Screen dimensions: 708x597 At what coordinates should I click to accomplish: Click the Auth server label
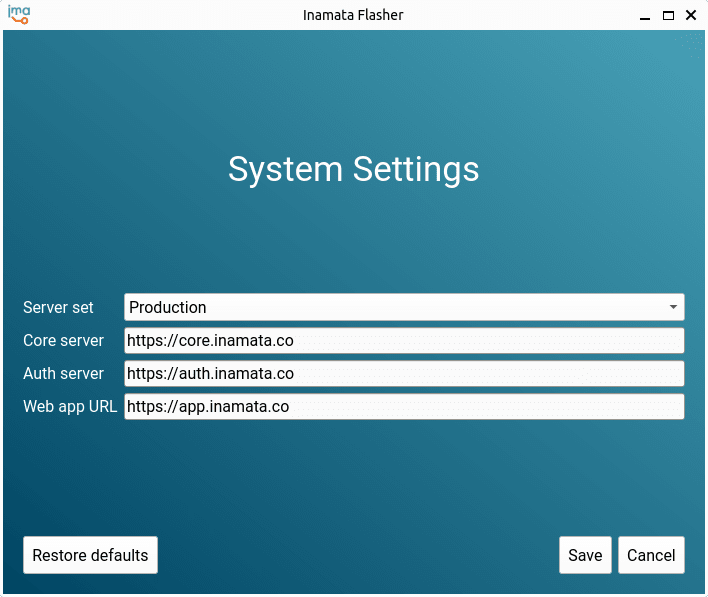64,373
